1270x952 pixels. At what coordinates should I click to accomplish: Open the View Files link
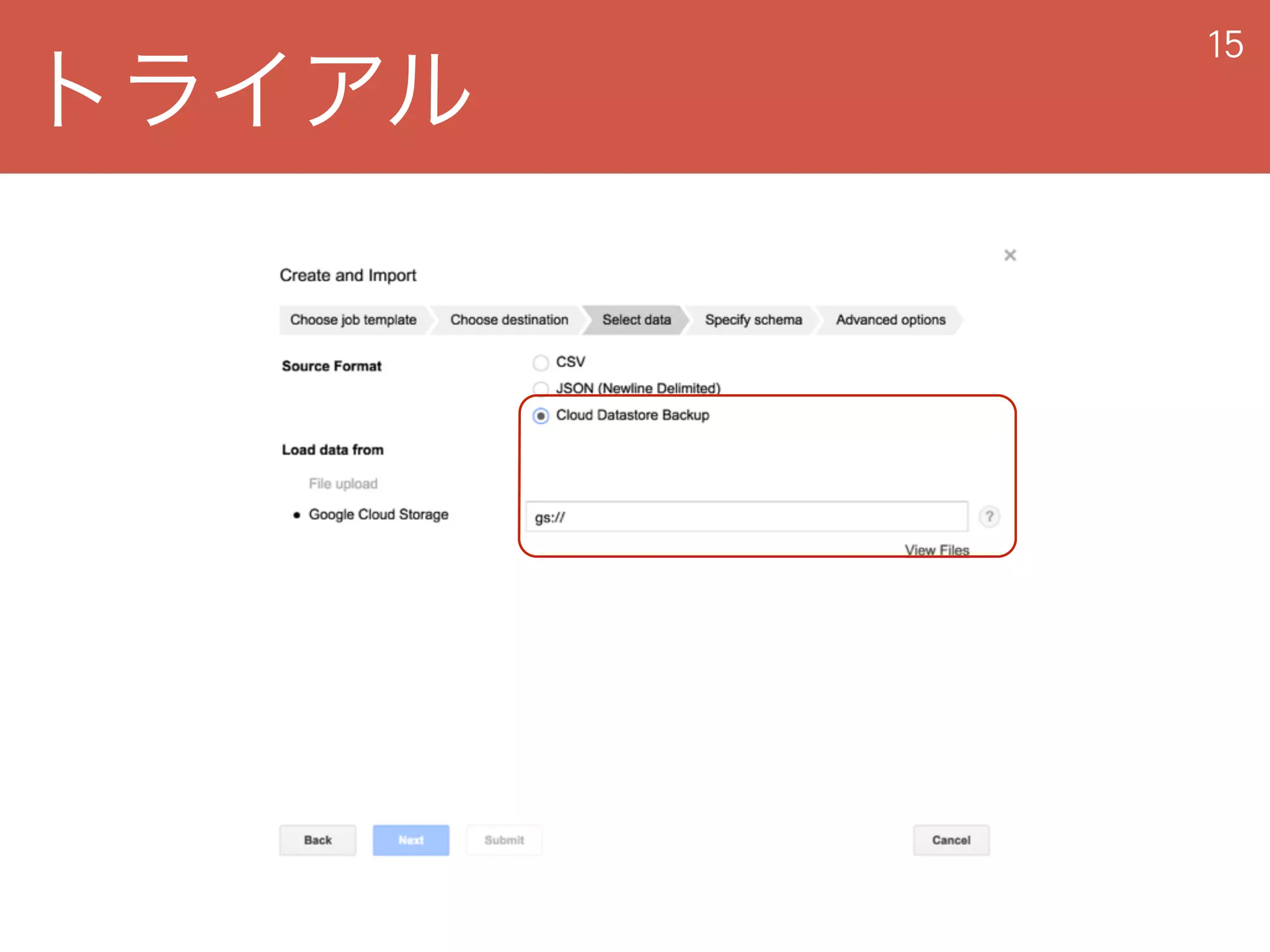[x=936, y=550]
